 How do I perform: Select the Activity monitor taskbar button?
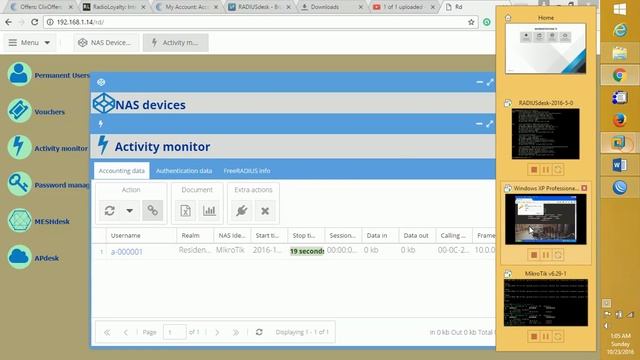[x=176, y=42]
